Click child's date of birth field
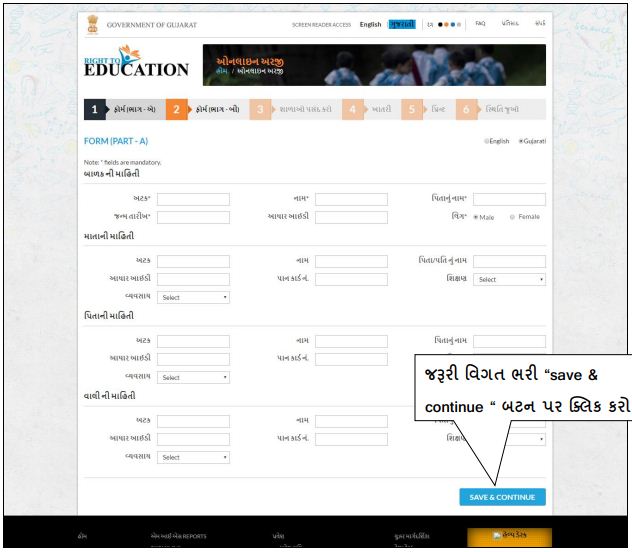 tap(193, 218)
